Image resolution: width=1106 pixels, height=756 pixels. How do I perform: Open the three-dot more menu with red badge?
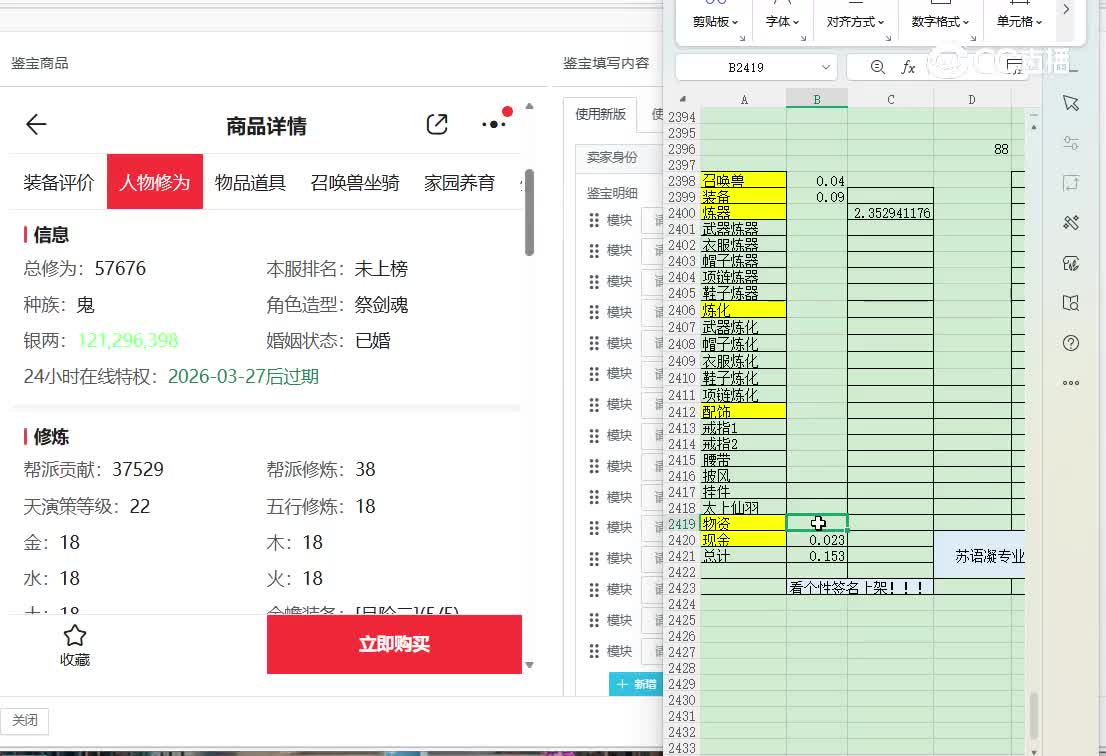[x=494, y=124]
